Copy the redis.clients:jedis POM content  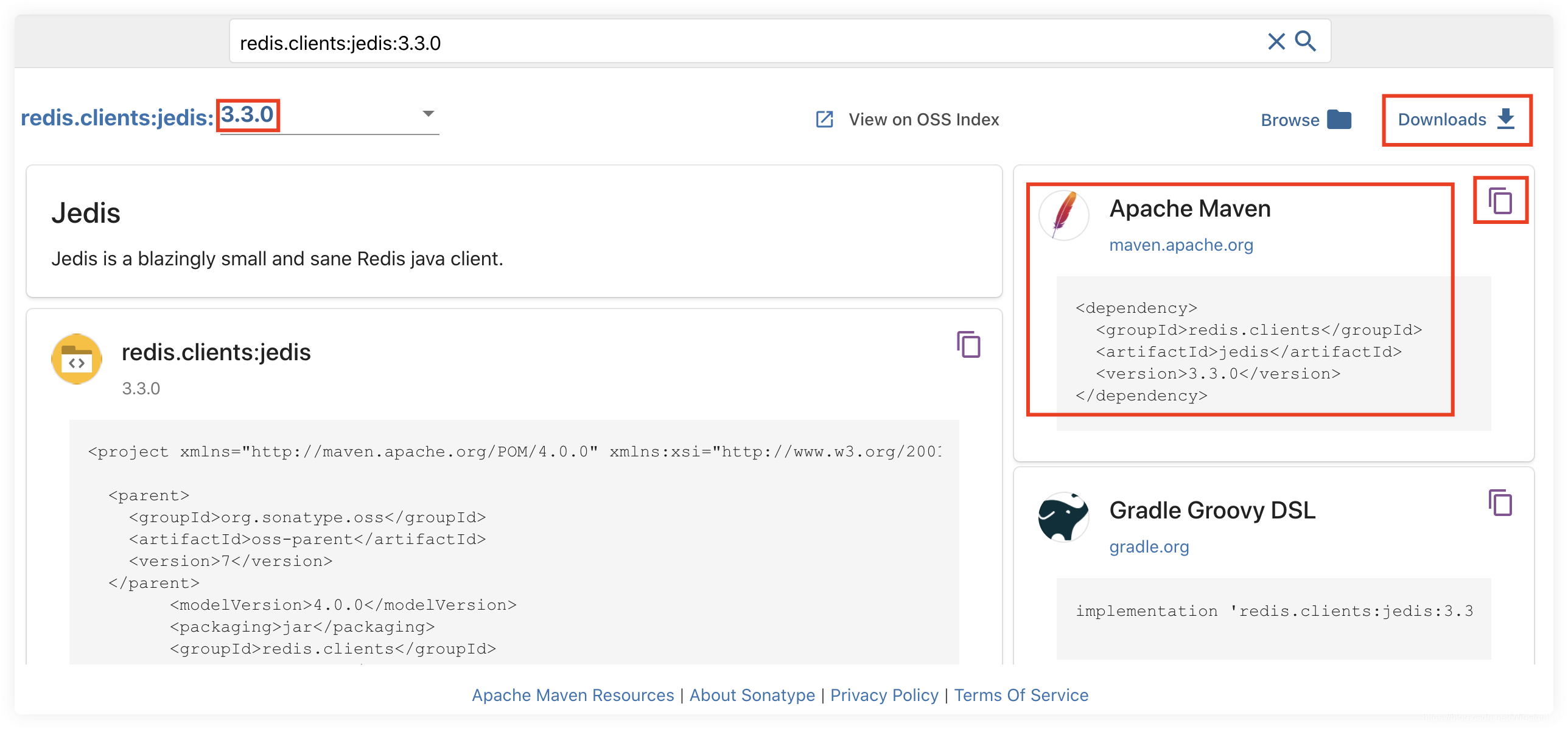pos(968,344)
